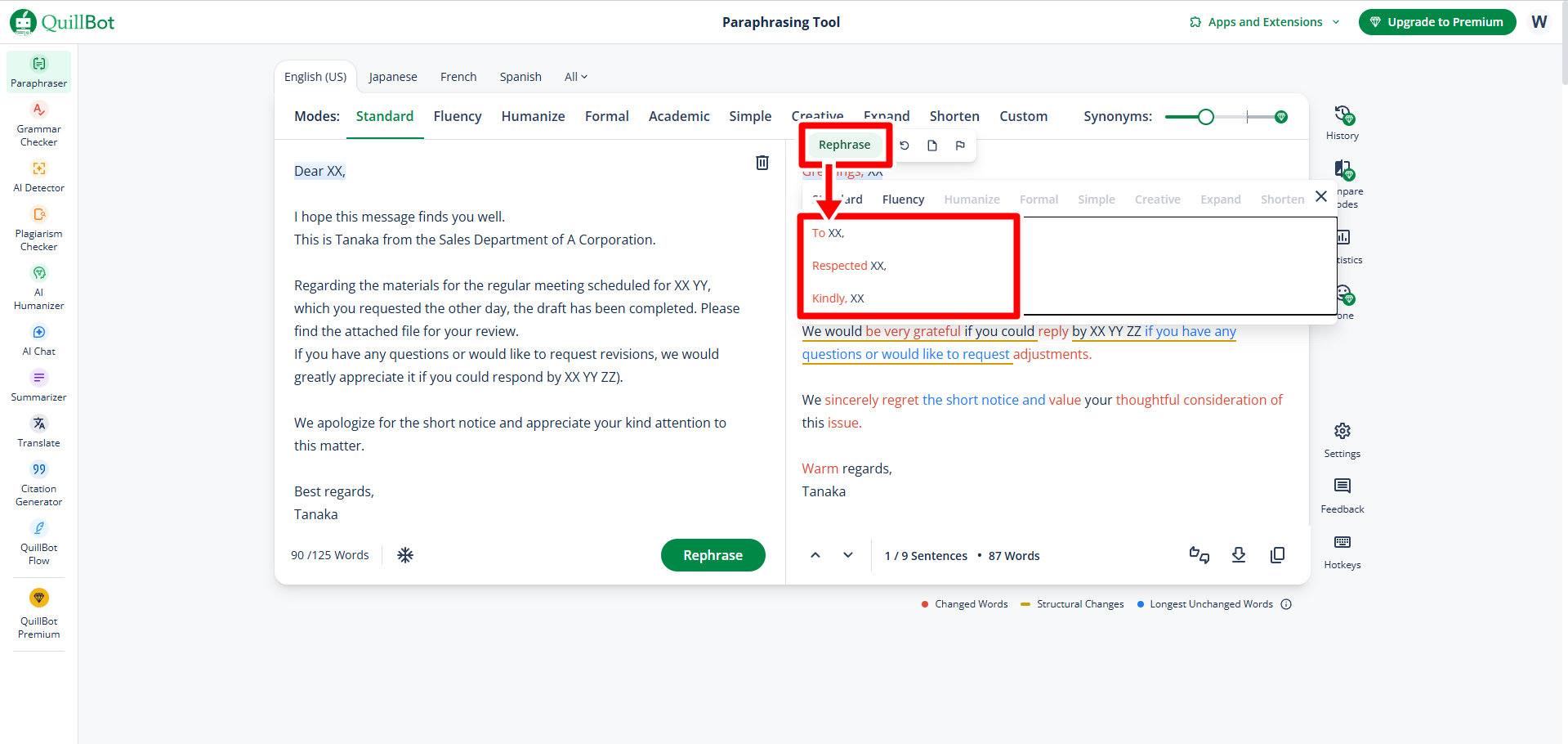Close the rephrase suggestions popup
Viewport: 1568px width, 744px height.
click(x=1321, y=196)
